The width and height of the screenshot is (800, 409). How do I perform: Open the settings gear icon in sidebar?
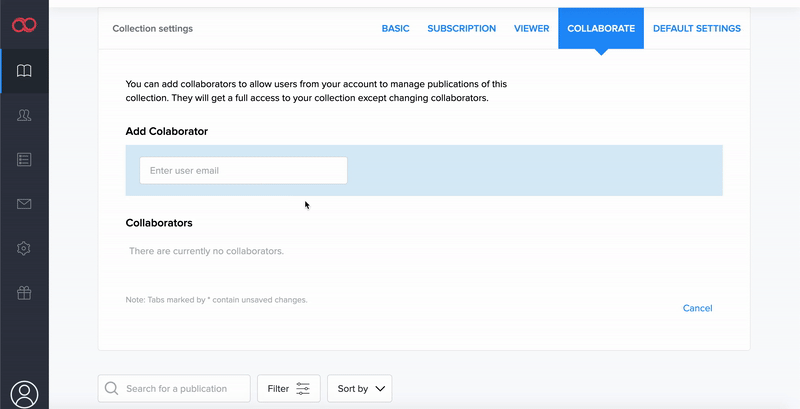tap(24, 248)
